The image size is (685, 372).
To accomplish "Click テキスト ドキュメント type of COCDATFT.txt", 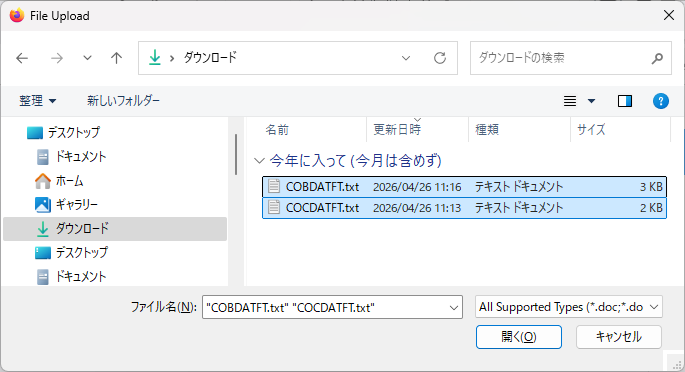I will click(519, 208).
